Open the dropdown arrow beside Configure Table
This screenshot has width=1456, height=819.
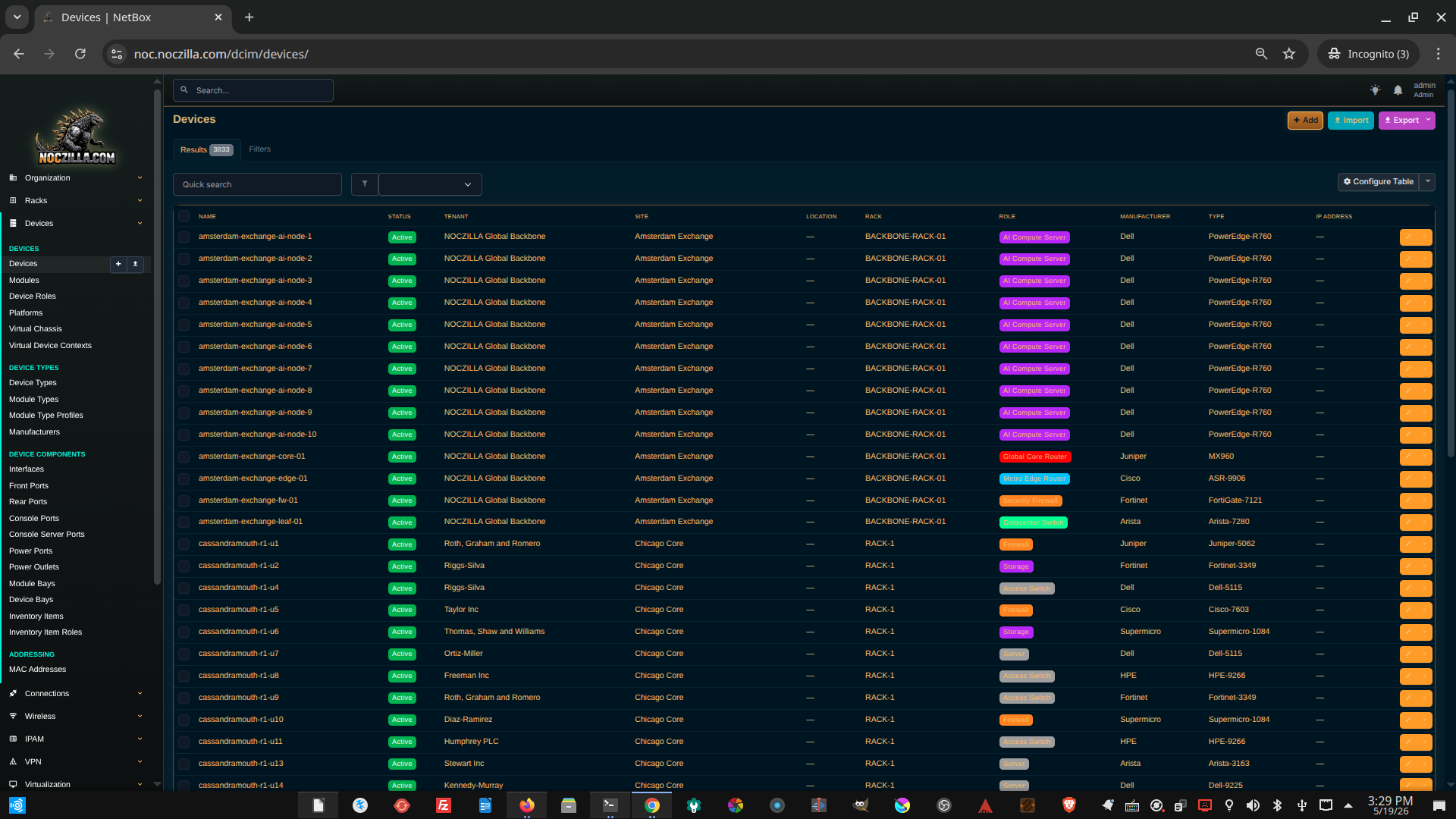(1427, 182)
